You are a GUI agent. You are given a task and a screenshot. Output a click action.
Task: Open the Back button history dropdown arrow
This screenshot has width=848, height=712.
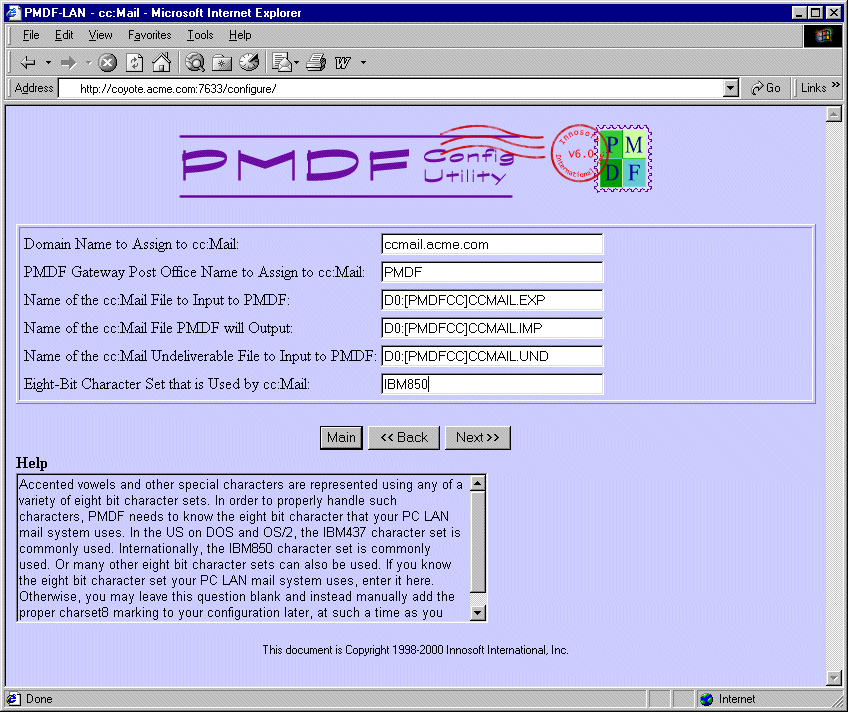[48, 62]
